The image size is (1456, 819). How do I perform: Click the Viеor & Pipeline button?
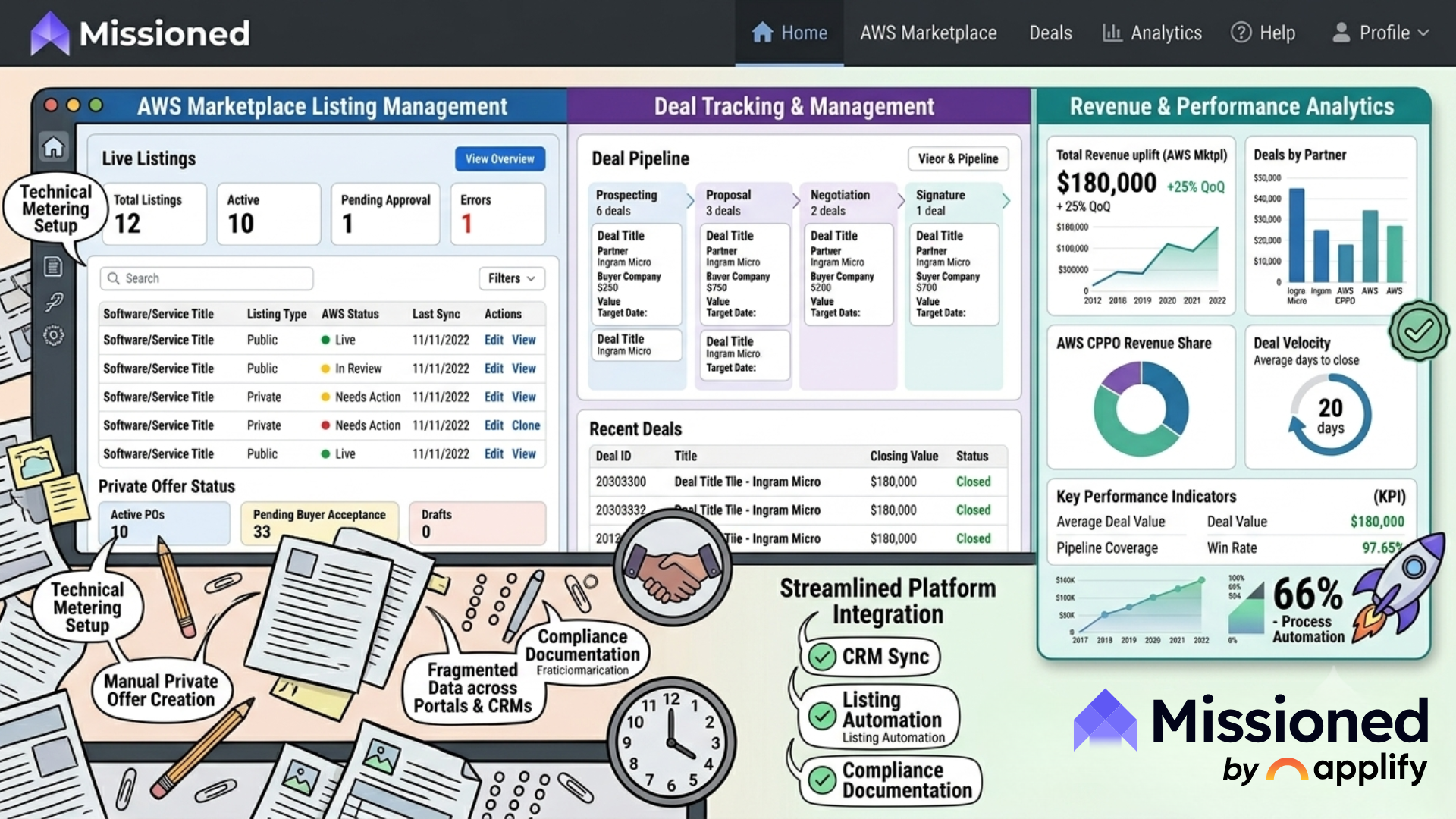click(x=958, y=159)
